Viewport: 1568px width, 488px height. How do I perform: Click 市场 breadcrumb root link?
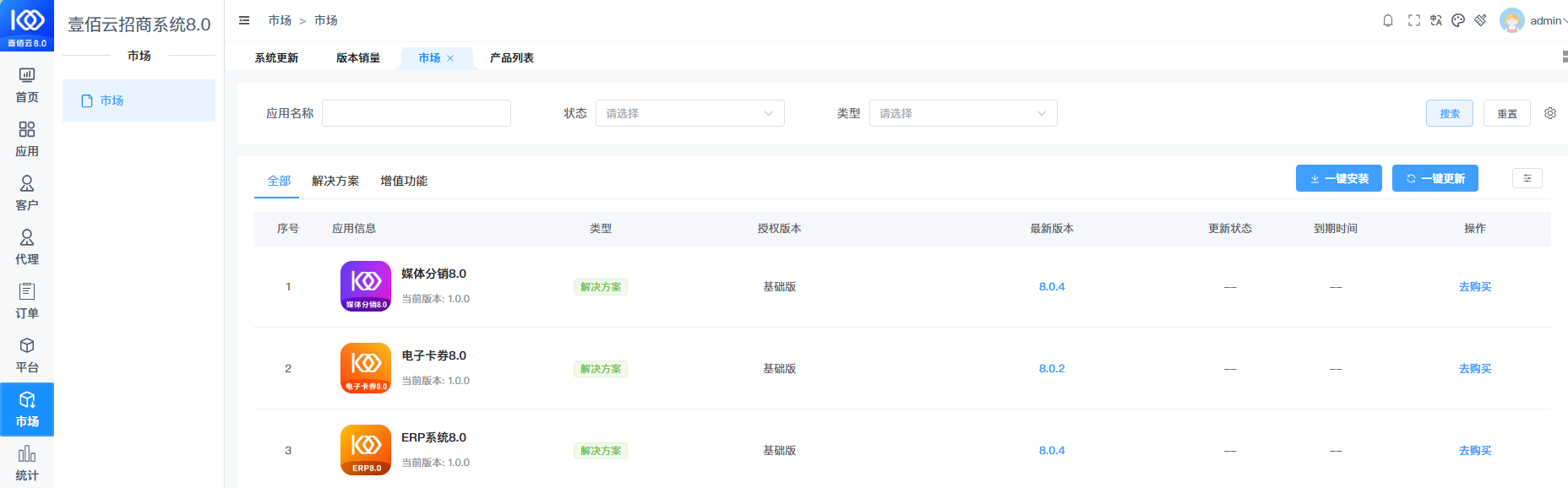[x=280, y=20]
